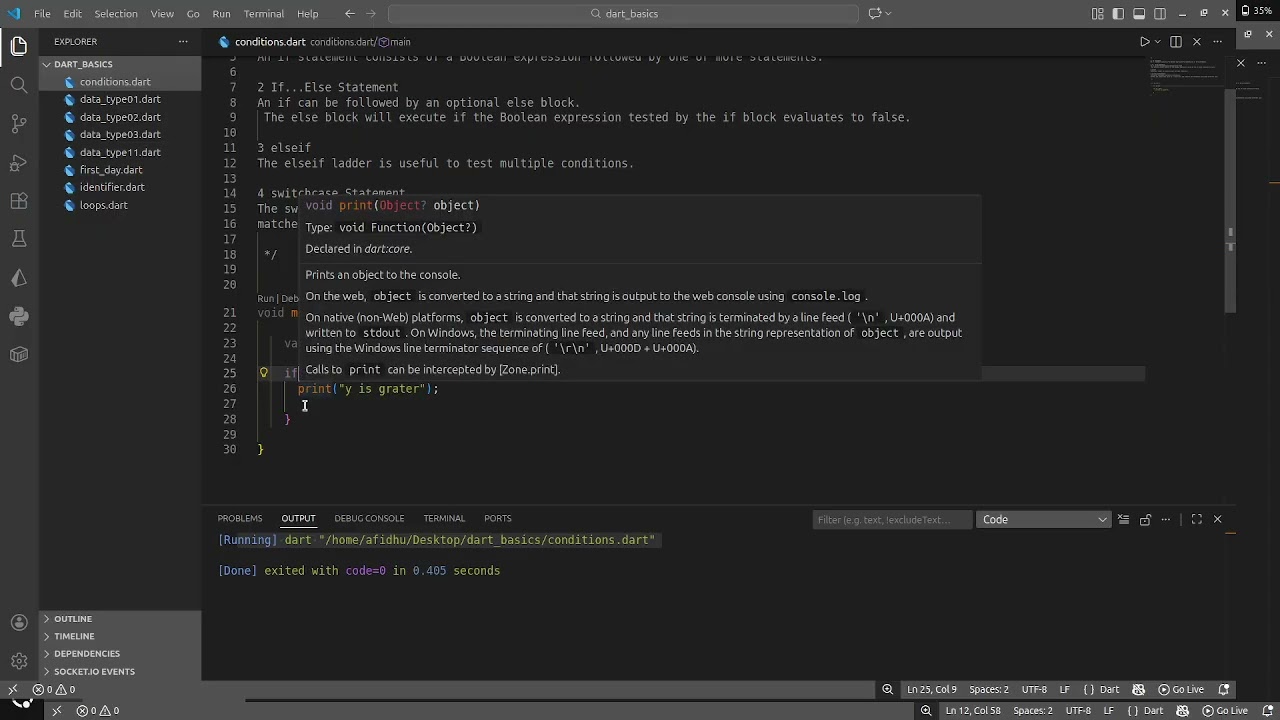Screen dimensions: 1280x720
Task: Split the editor to the right
Action: coord(1176,42)
